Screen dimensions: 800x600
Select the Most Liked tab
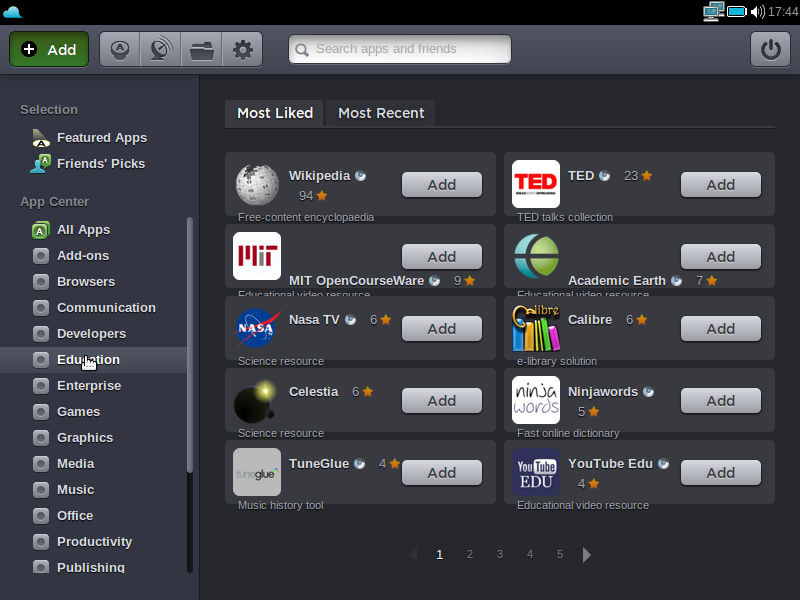point(275,113)
